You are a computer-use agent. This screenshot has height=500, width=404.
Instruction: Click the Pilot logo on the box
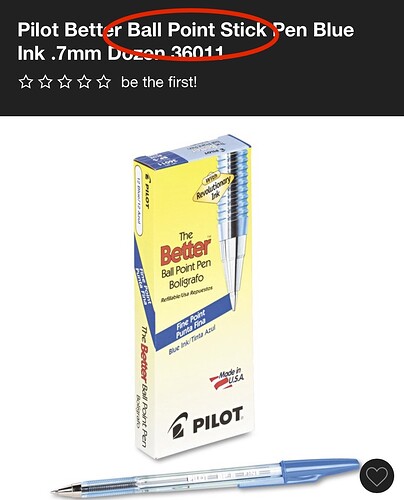(x=206, y=424)
